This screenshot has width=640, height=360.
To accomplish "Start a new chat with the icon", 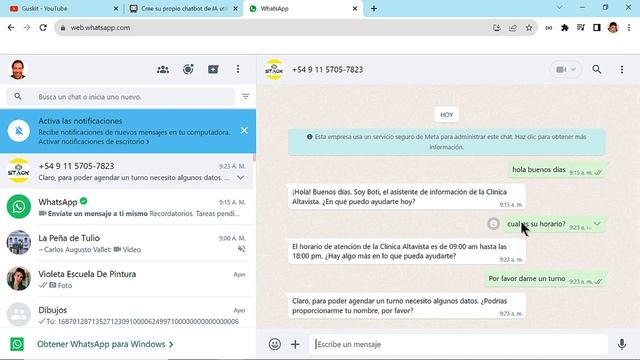I will point(213,69).
